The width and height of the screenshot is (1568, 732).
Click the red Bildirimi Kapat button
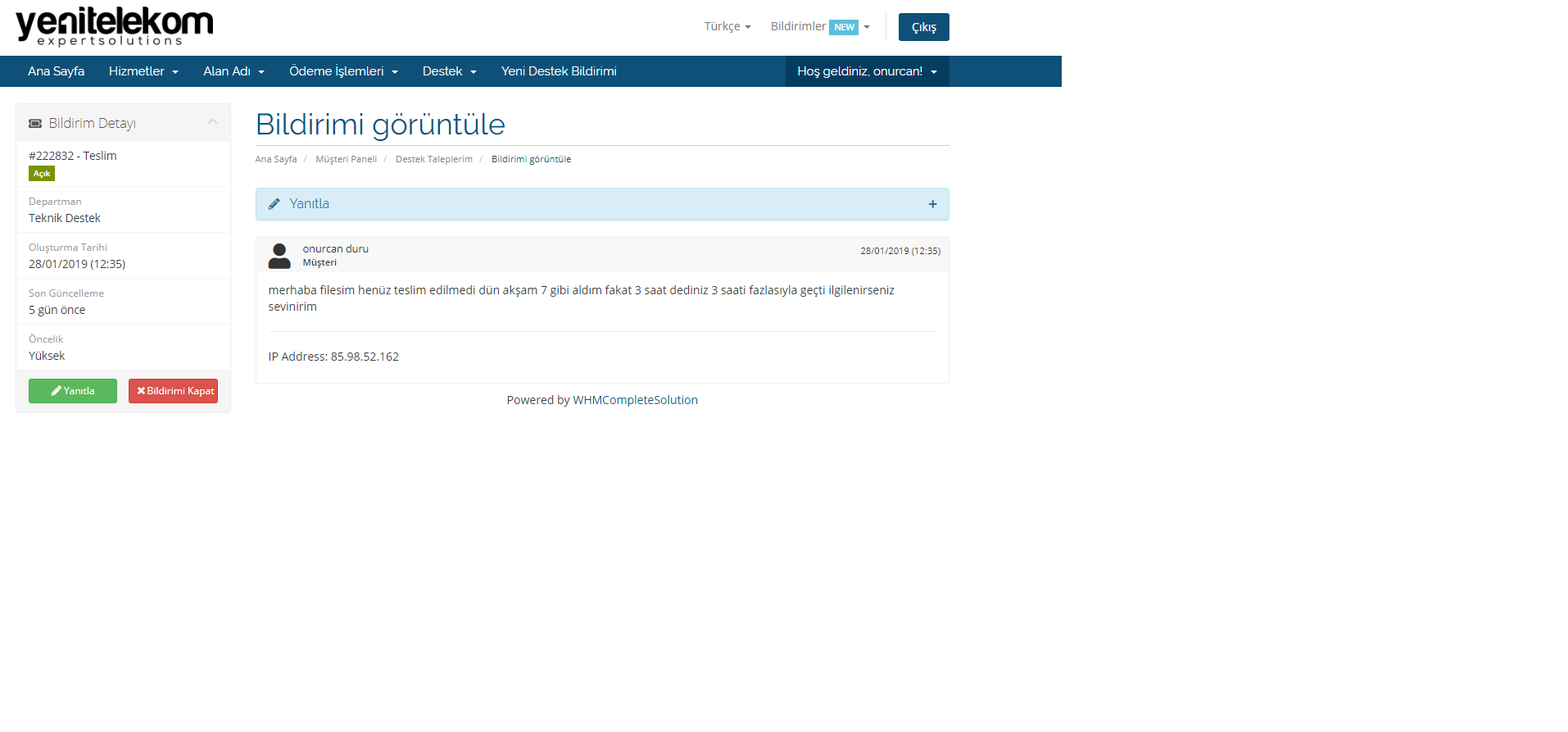(173, 391)
